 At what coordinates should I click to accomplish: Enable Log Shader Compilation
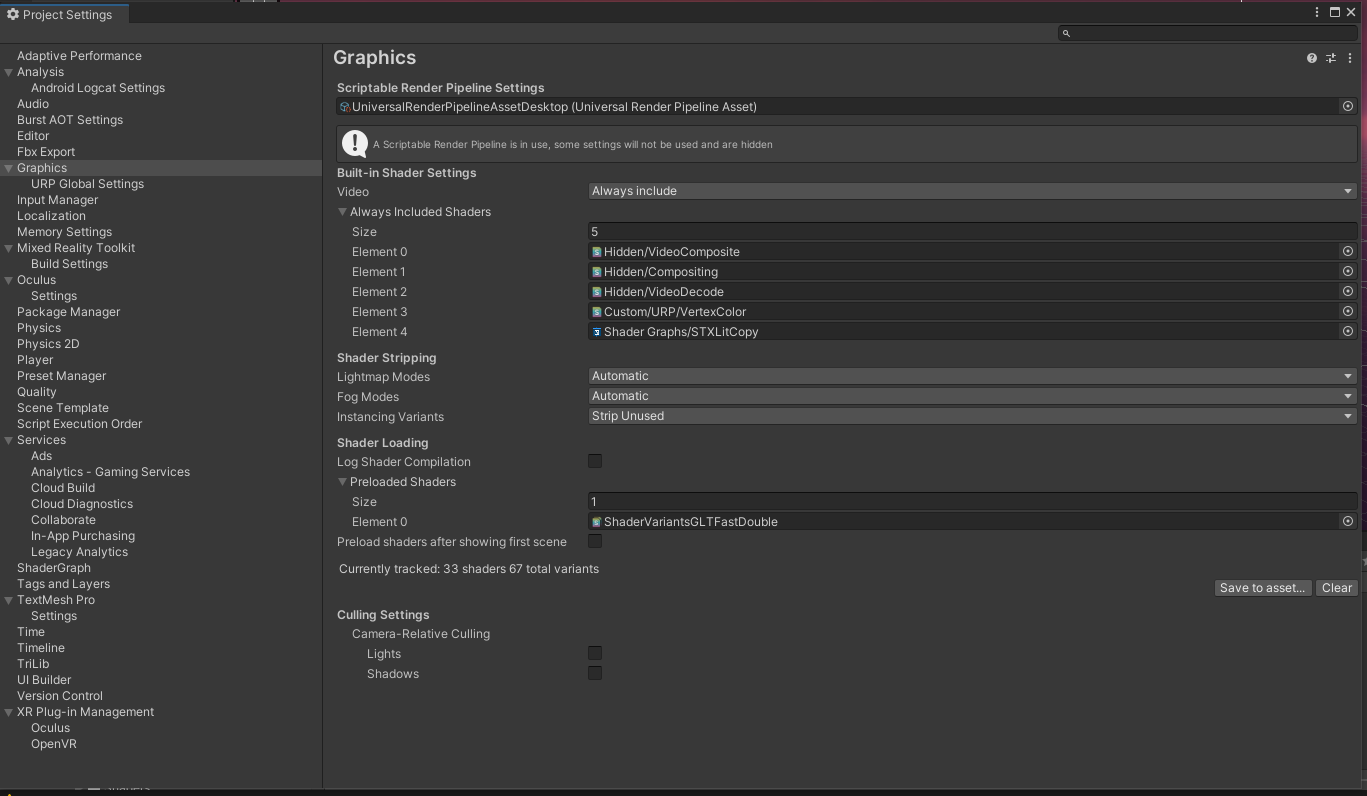click(595, 460)
